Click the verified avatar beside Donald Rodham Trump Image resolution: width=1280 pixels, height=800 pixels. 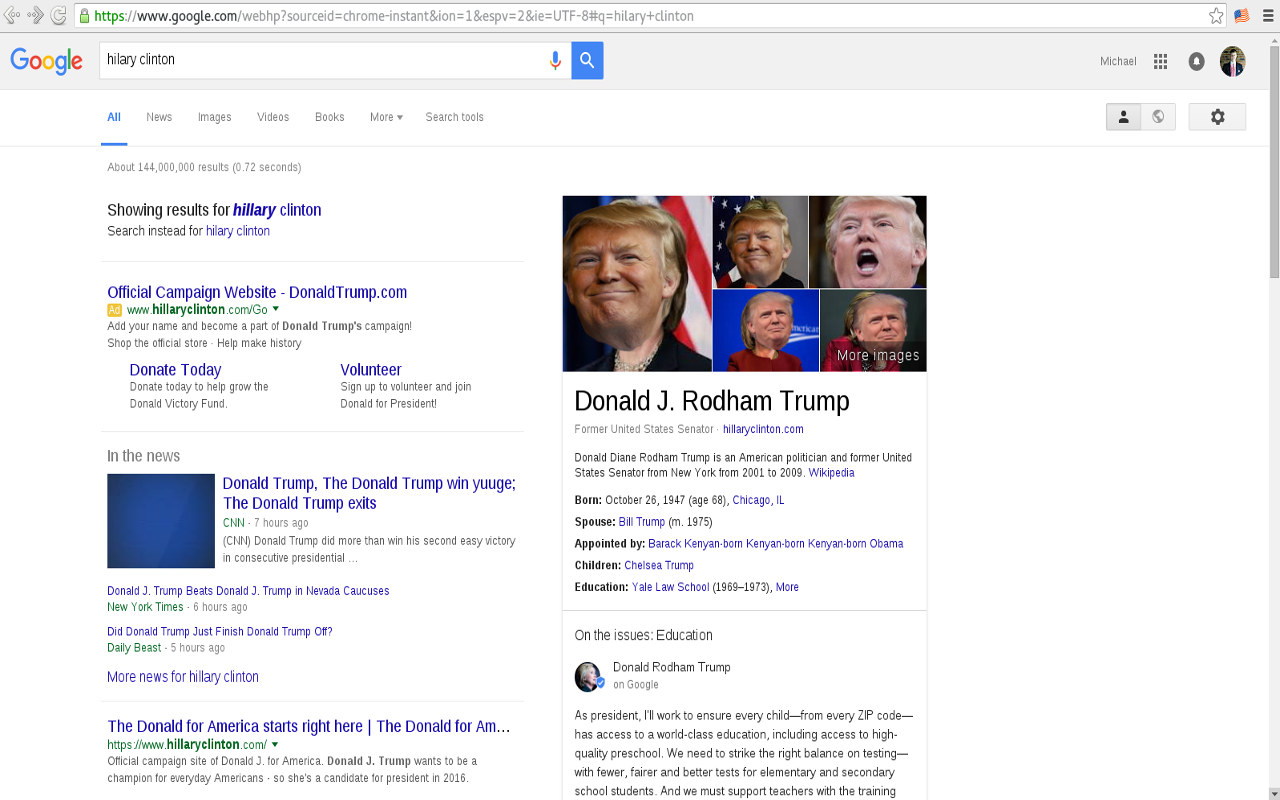(589, 677)
